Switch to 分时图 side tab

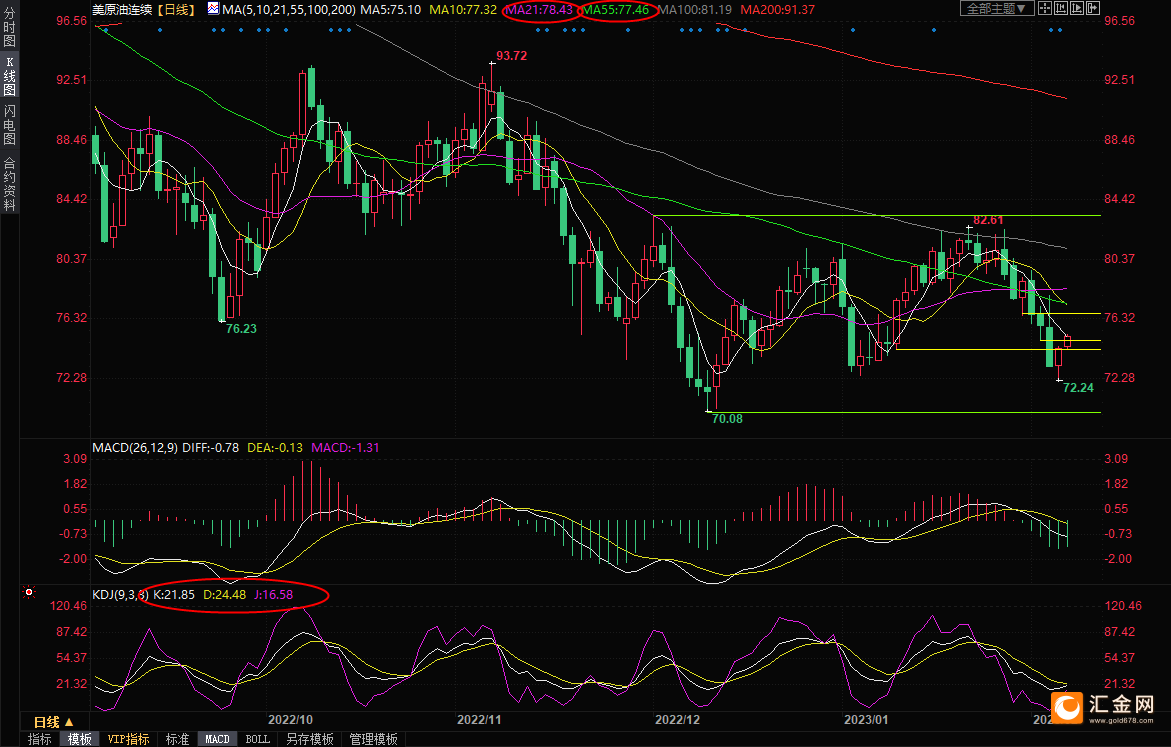coord(10,26)
